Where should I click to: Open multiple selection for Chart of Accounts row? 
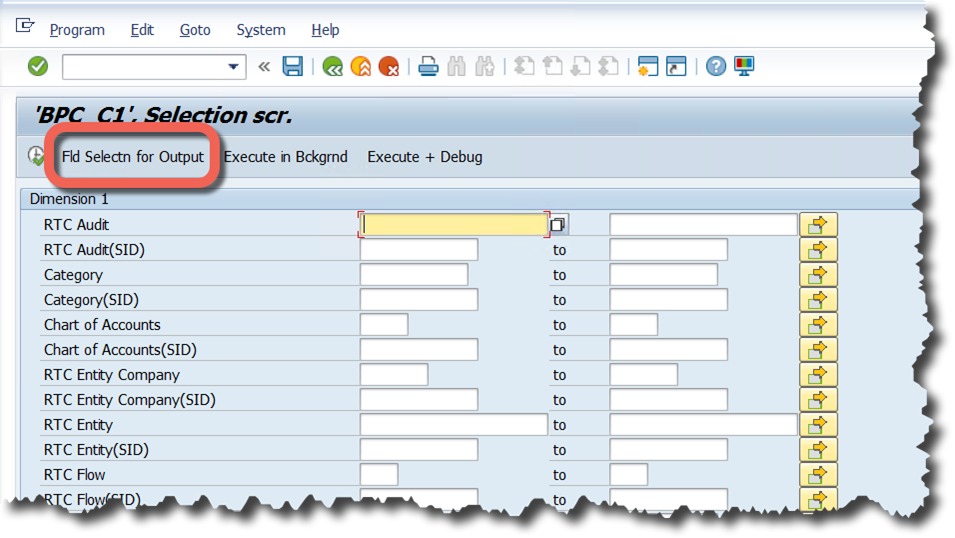818,325
